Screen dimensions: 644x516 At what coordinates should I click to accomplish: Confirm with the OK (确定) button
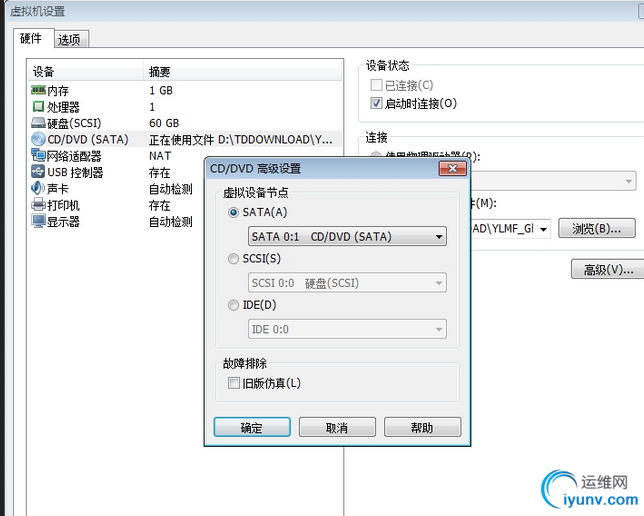click(252, 427)
